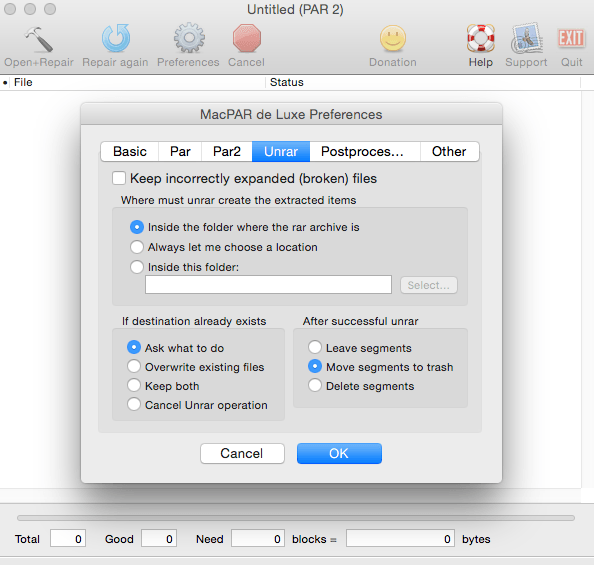Select the Unrar tab
This screenshot has width=594, height=565.
tap(281, 152)
